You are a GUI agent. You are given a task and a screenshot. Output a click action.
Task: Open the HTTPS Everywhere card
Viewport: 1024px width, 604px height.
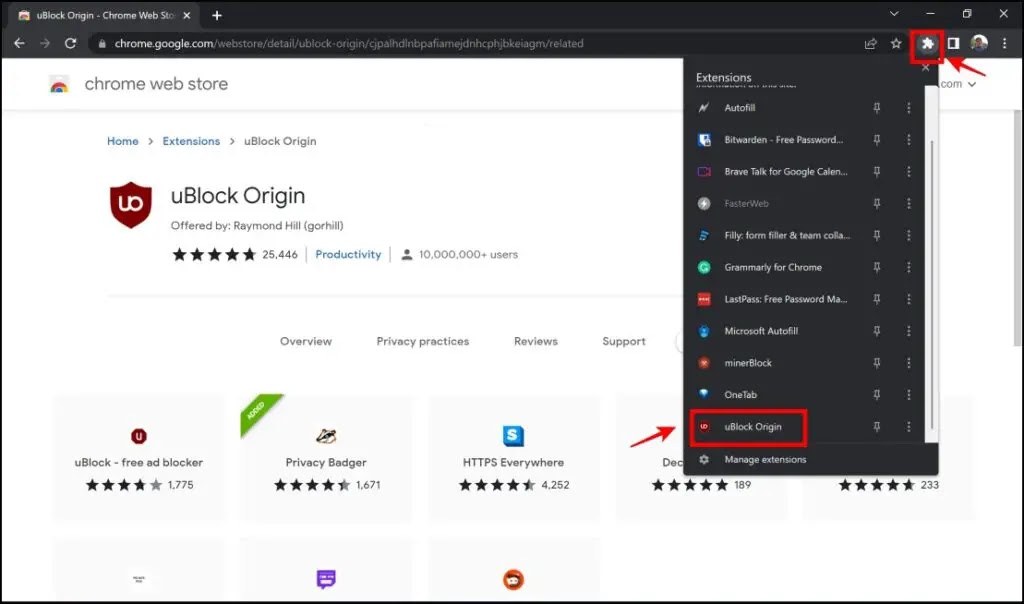(x=513, y=457)
